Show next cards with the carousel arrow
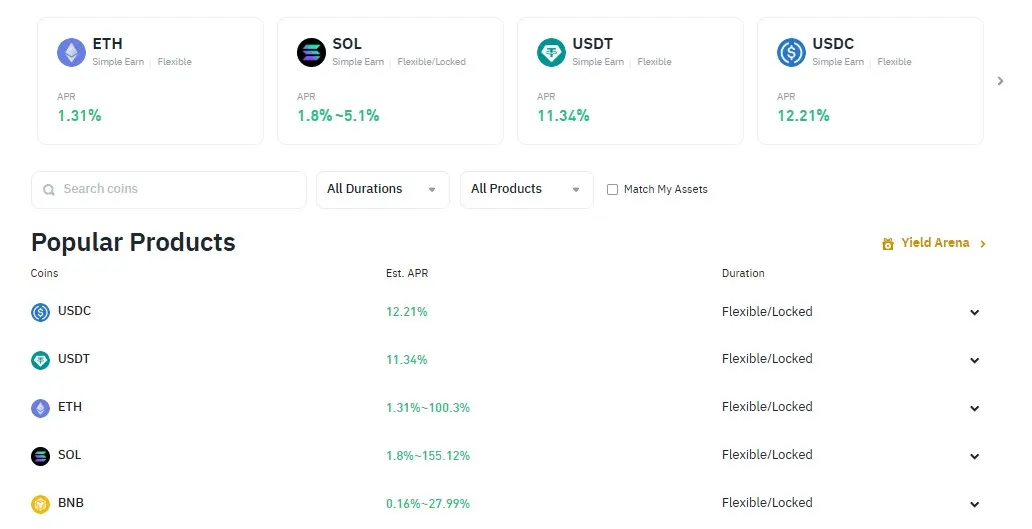This screenshot has height=529, width=1032. [x=1000, y=81]
